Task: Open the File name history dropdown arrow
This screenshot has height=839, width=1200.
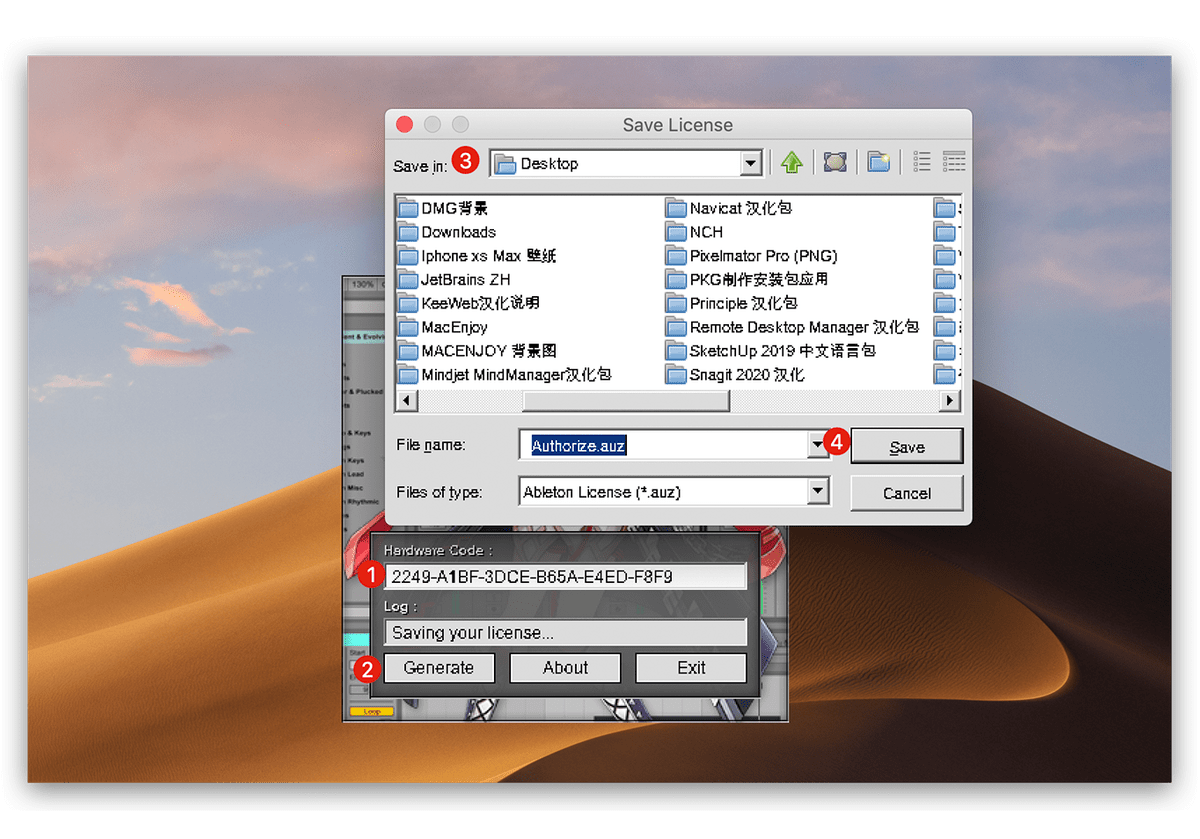Action: (x=819, y=446)
